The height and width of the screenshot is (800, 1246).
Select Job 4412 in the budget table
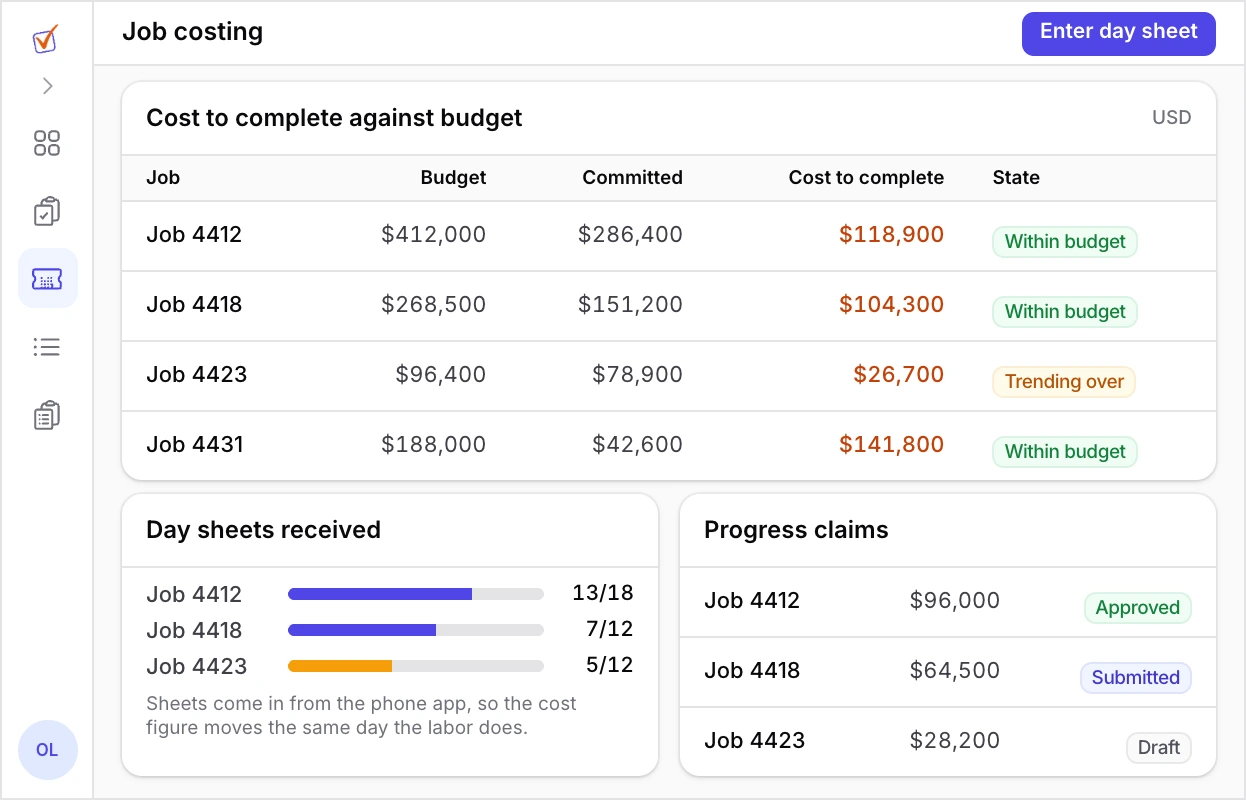(194, 235)
